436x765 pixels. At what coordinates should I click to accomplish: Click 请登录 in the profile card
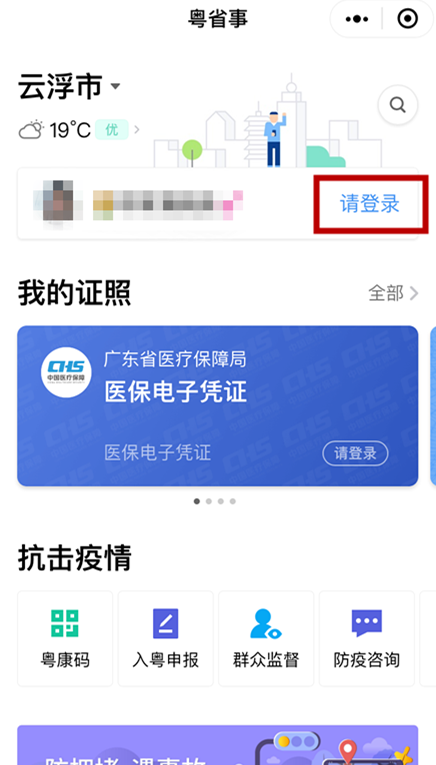click(370, 204)
